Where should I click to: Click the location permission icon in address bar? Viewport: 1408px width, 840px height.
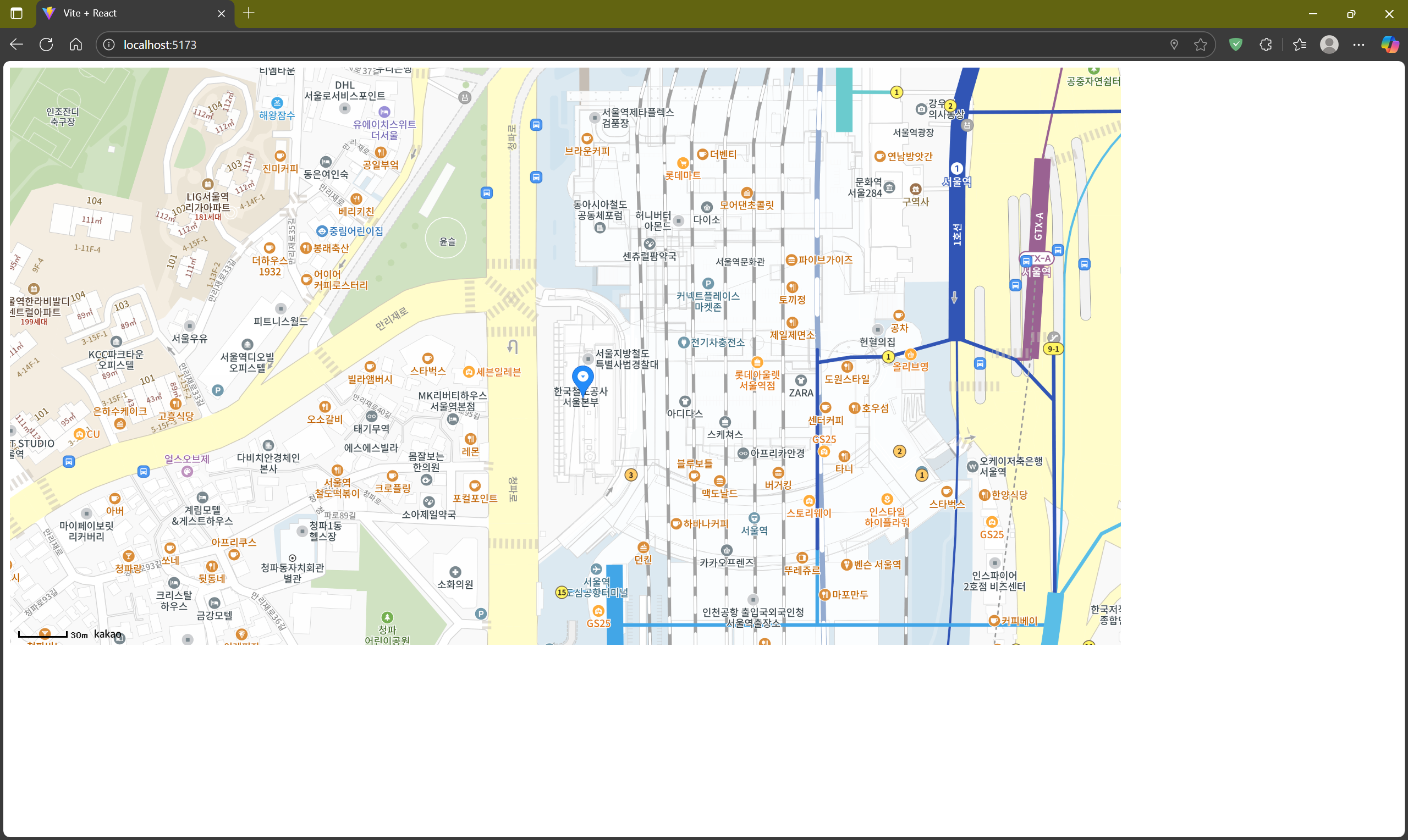[x=1174, y=45]
